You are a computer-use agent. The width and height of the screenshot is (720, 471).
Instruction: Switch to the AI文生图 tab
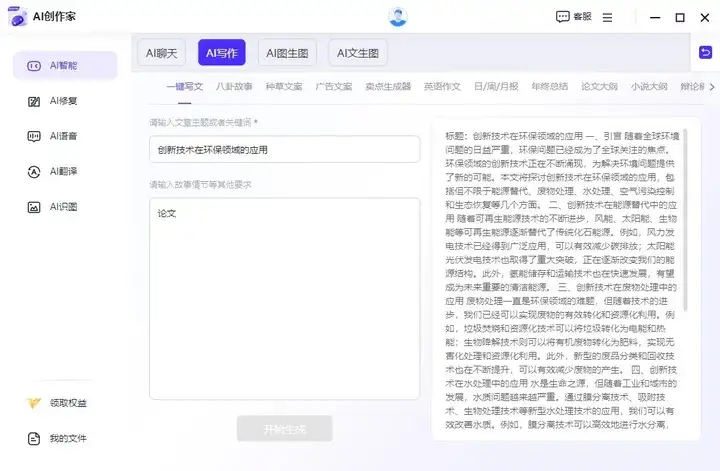click(357, 53)
